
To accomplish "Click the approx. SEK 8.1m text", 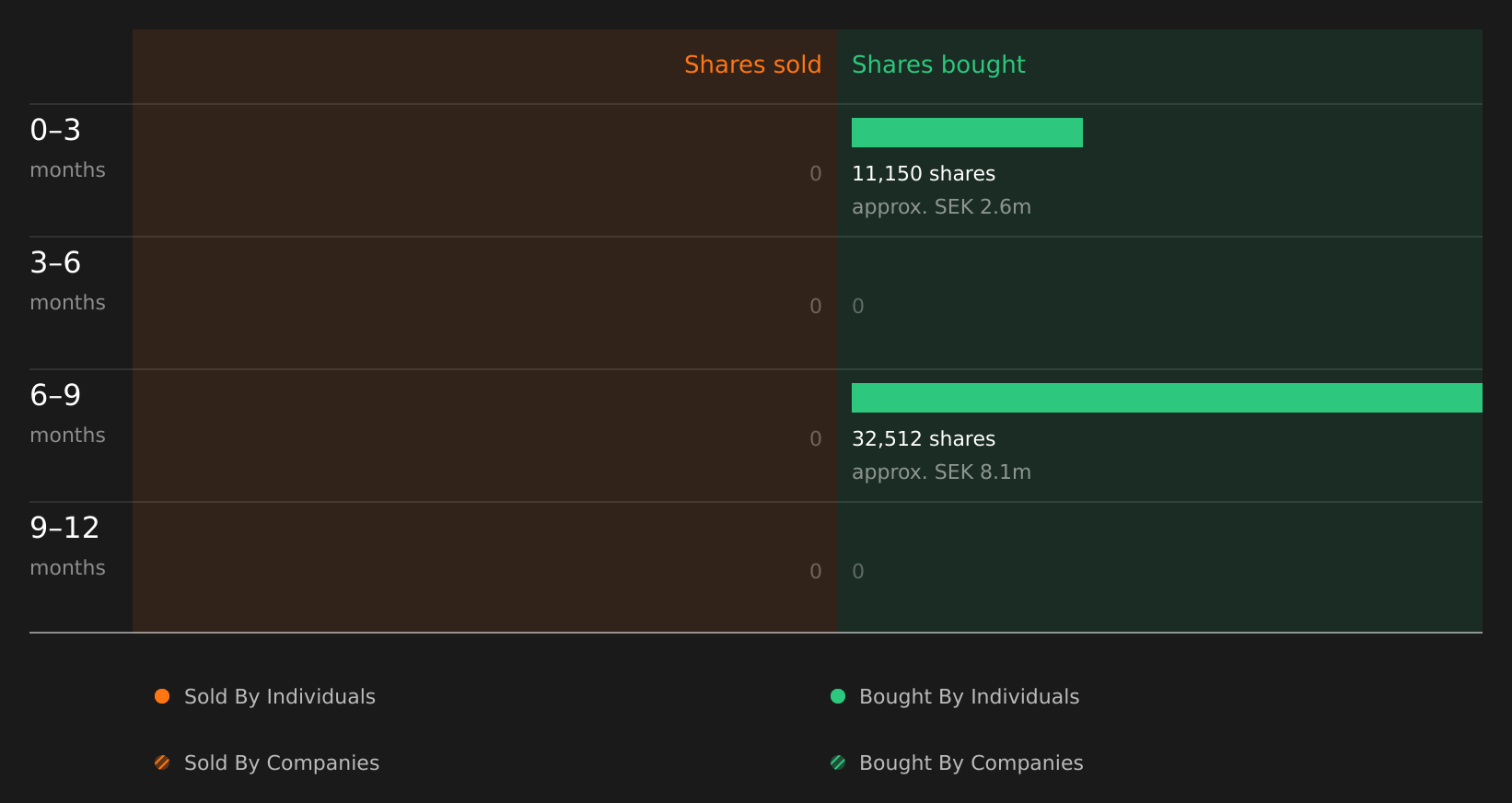I will click(x=941, y=472).
